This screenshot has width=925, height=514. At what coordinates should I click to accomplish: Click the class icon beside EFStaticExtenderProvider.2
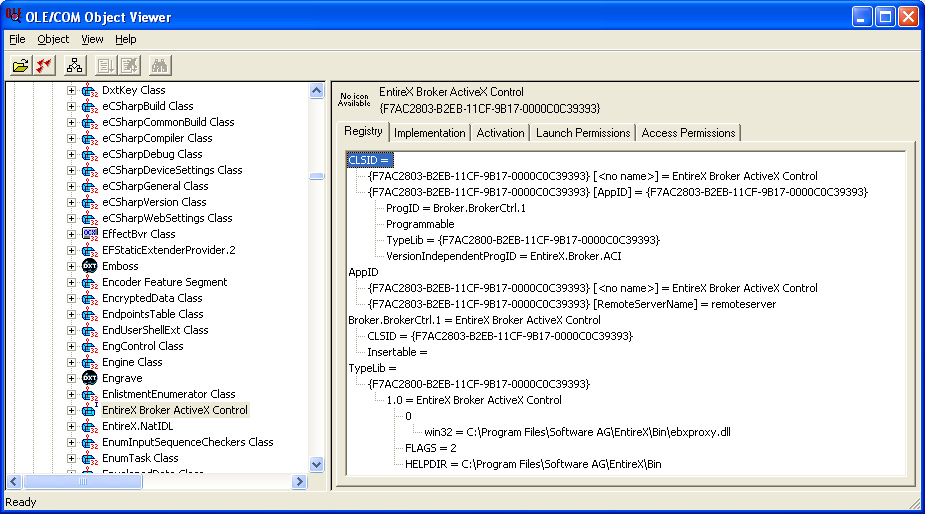click(x=90, y=250)
